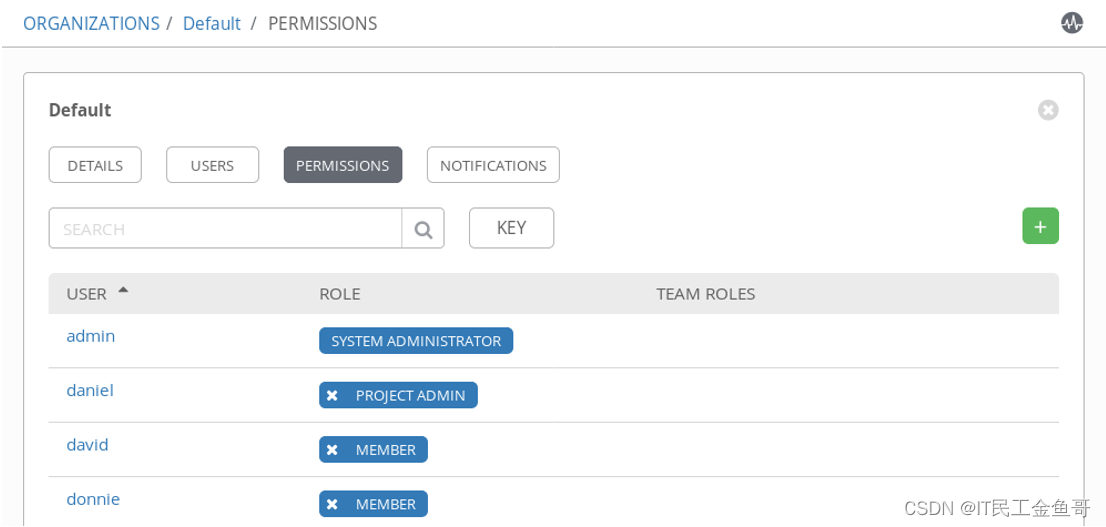Open the admin user link
This screenshot has width=1106, height=527.
91,336
